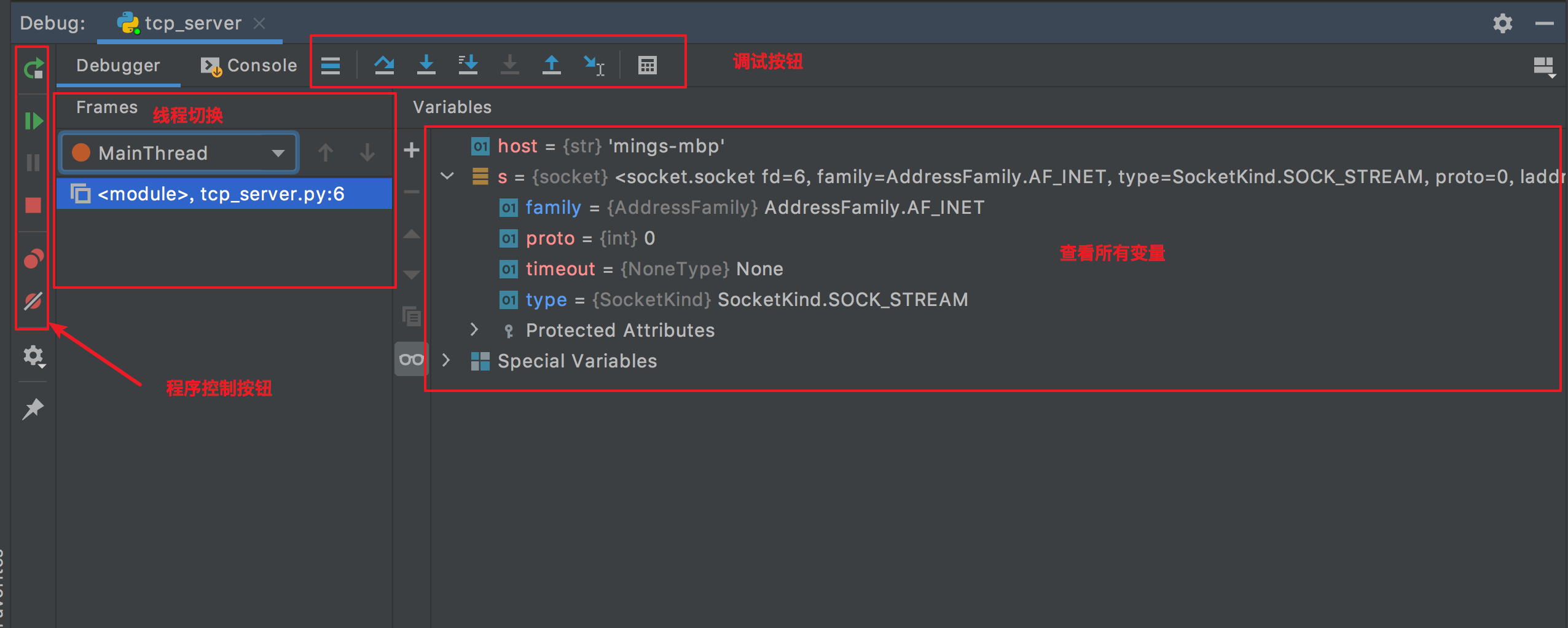Open the Evaluate Expression calculator icon
Image resolution: width=1568 pixels, height=628 pixels.
pos(647,65)
